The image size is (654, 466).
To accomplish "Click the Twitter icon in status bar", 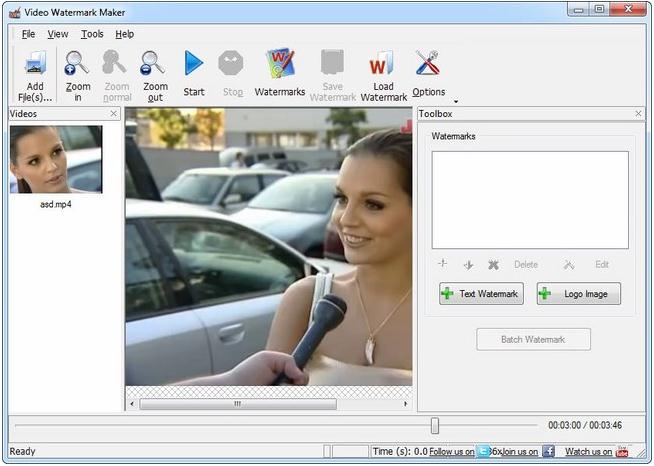I will [x=483, y=451].
